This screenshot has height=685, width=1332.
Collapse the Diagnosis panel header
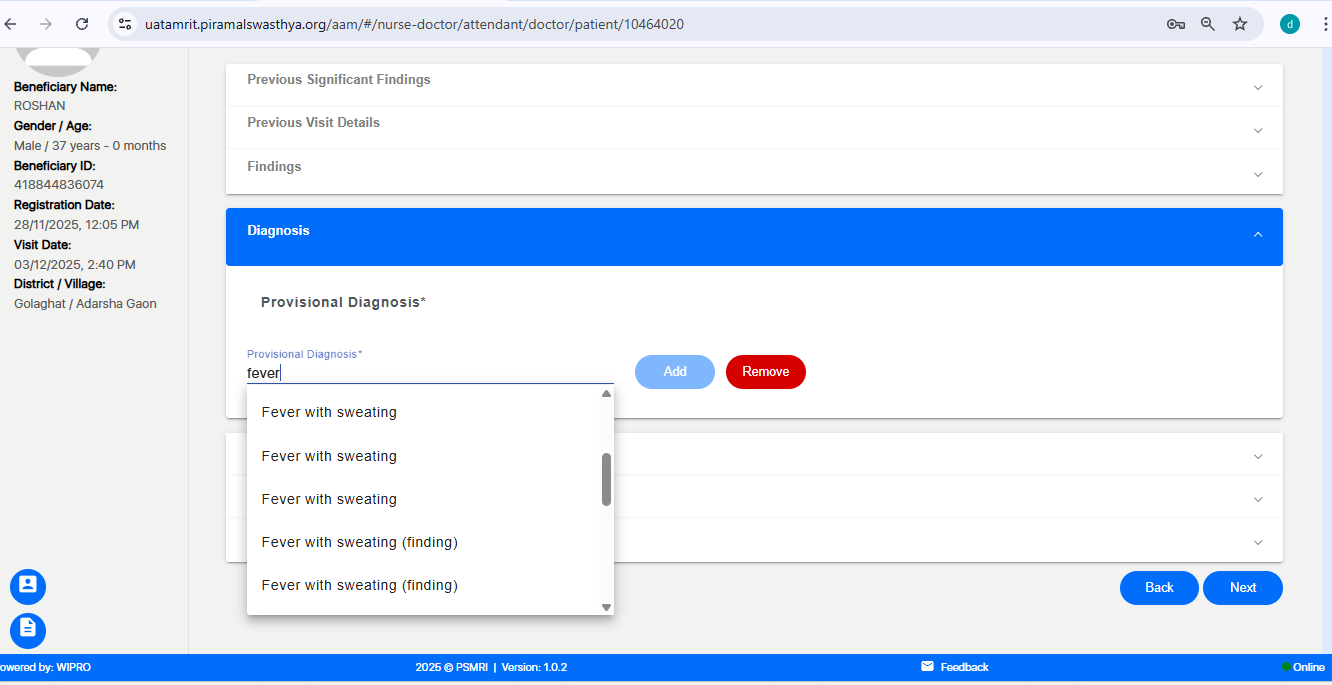click(x=754, y=232)
